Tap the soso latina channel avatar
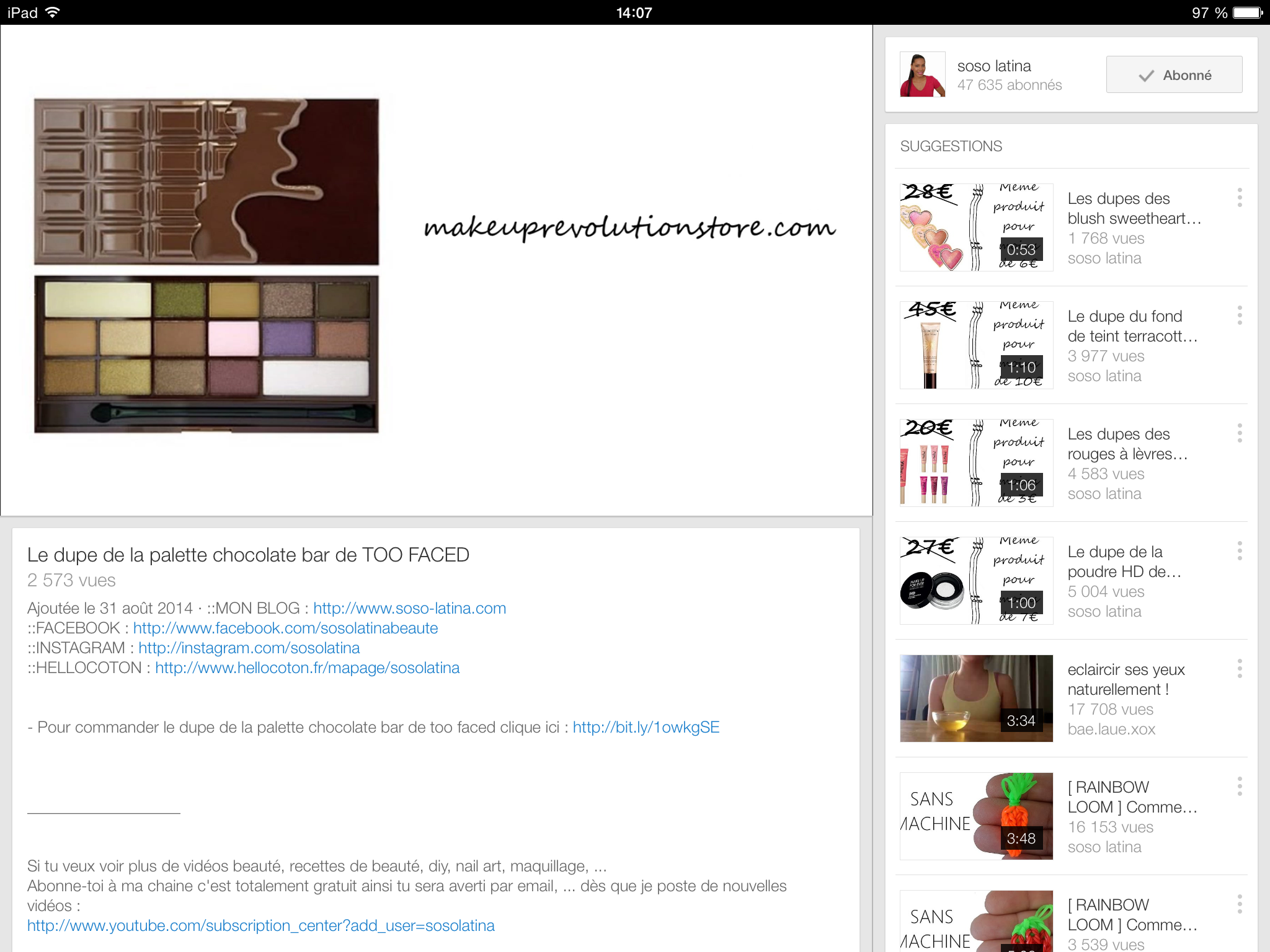 tap(923, 74)
